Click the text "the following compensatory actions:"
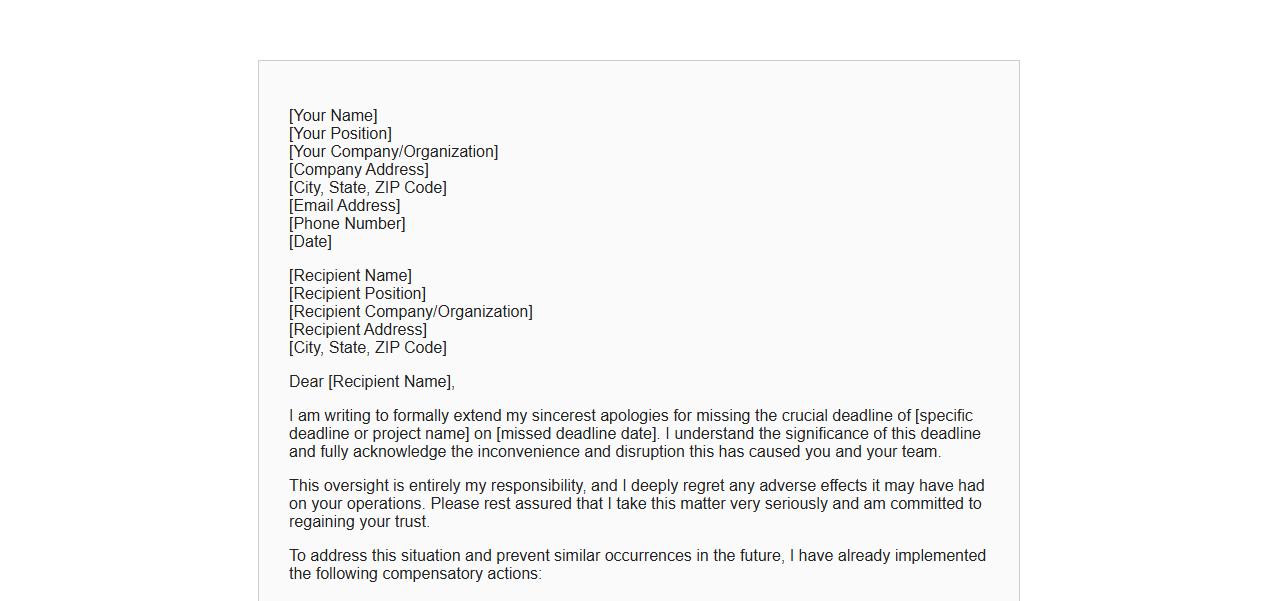1278x601 pixels. point(415,574)
